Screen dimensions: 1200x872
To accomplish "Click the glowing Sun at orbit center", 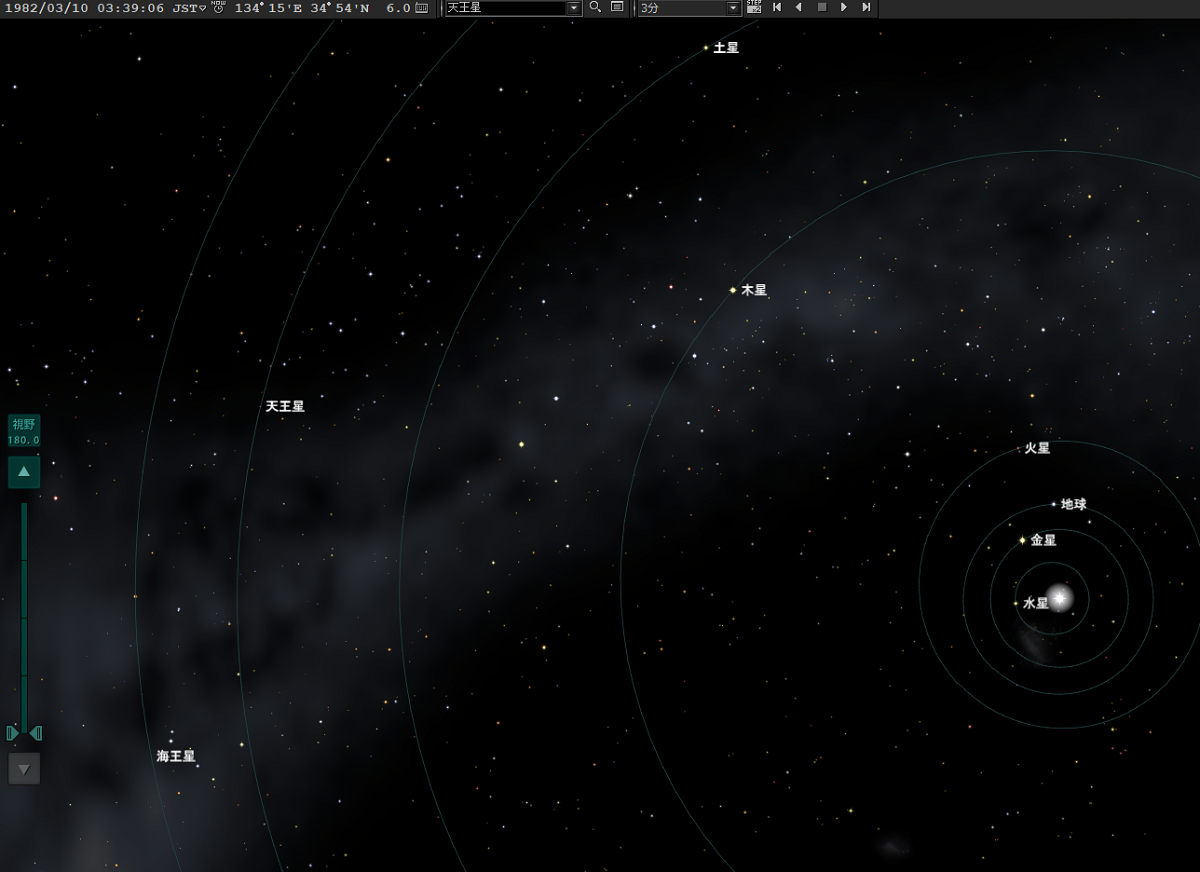I will (x=1059, y=598).
